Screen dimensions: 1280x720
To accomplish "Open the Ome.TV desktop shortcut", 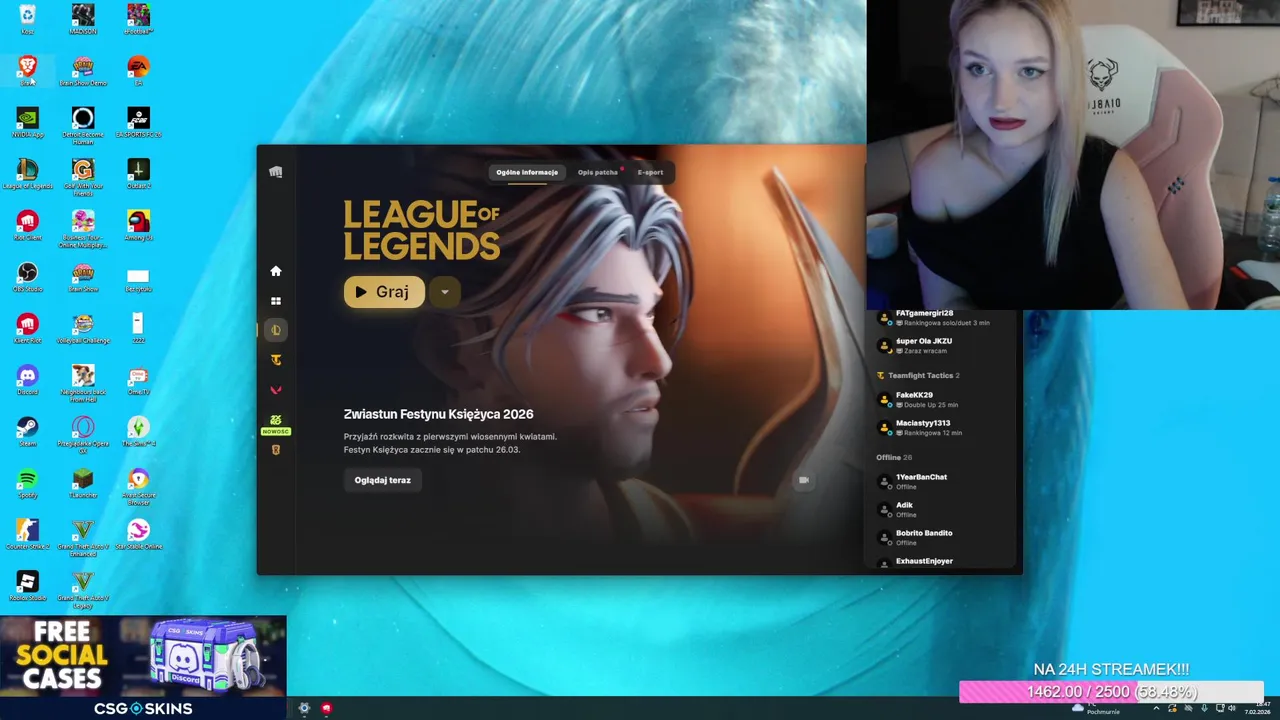I will (x=138, y=380).
